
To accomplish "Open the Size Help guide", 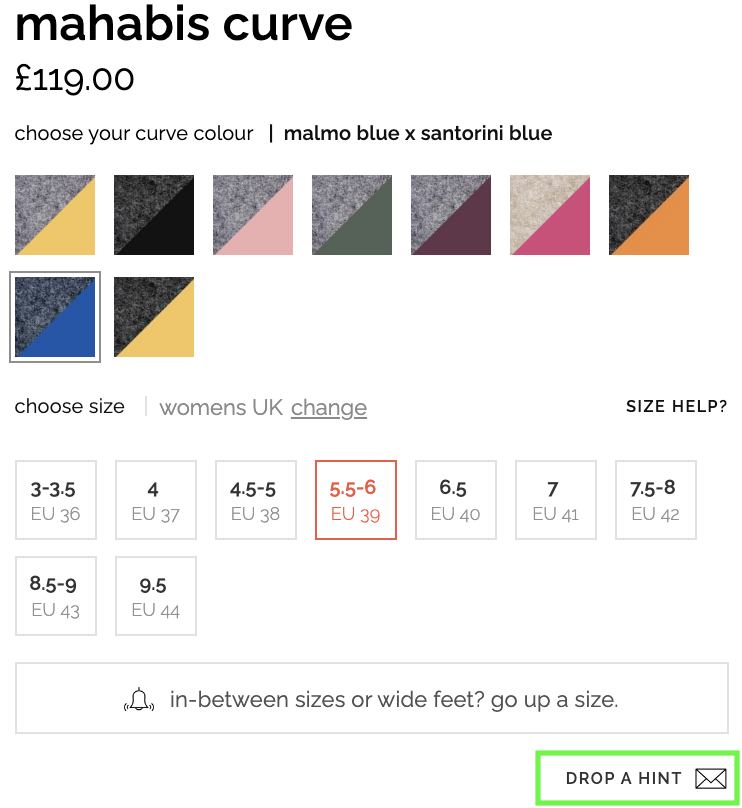I will (x=676, y=407).
